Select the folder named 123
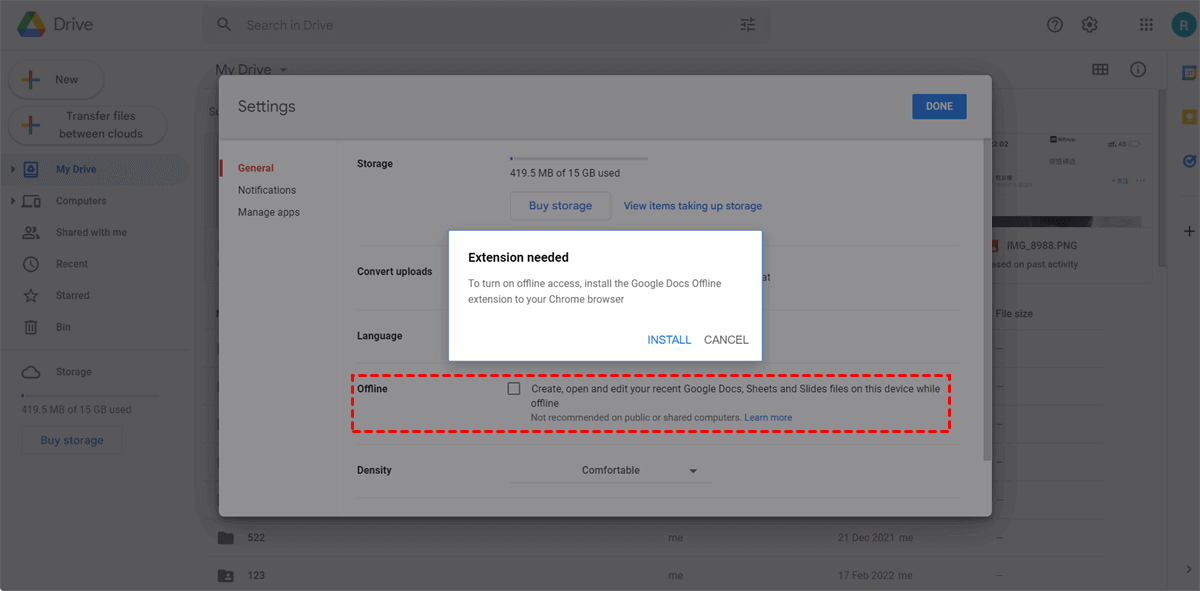 pos(256,576)
